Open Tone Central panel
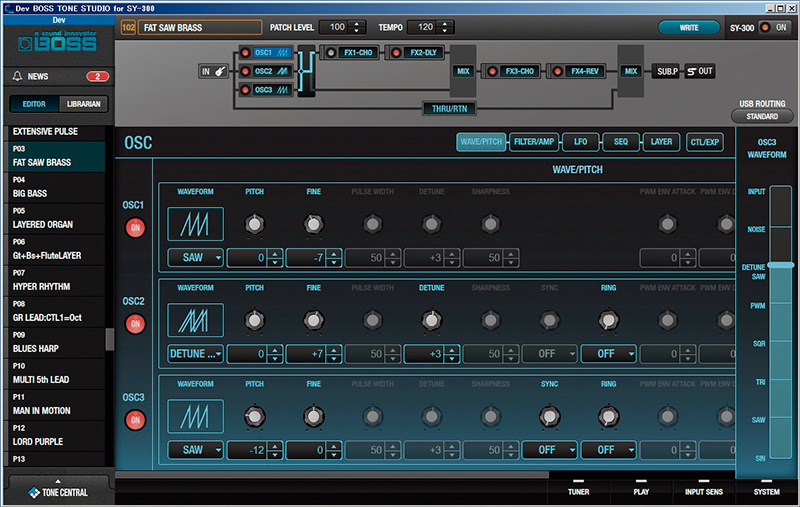This screenshot has height=507, width=800. click(x=58, y=492)
